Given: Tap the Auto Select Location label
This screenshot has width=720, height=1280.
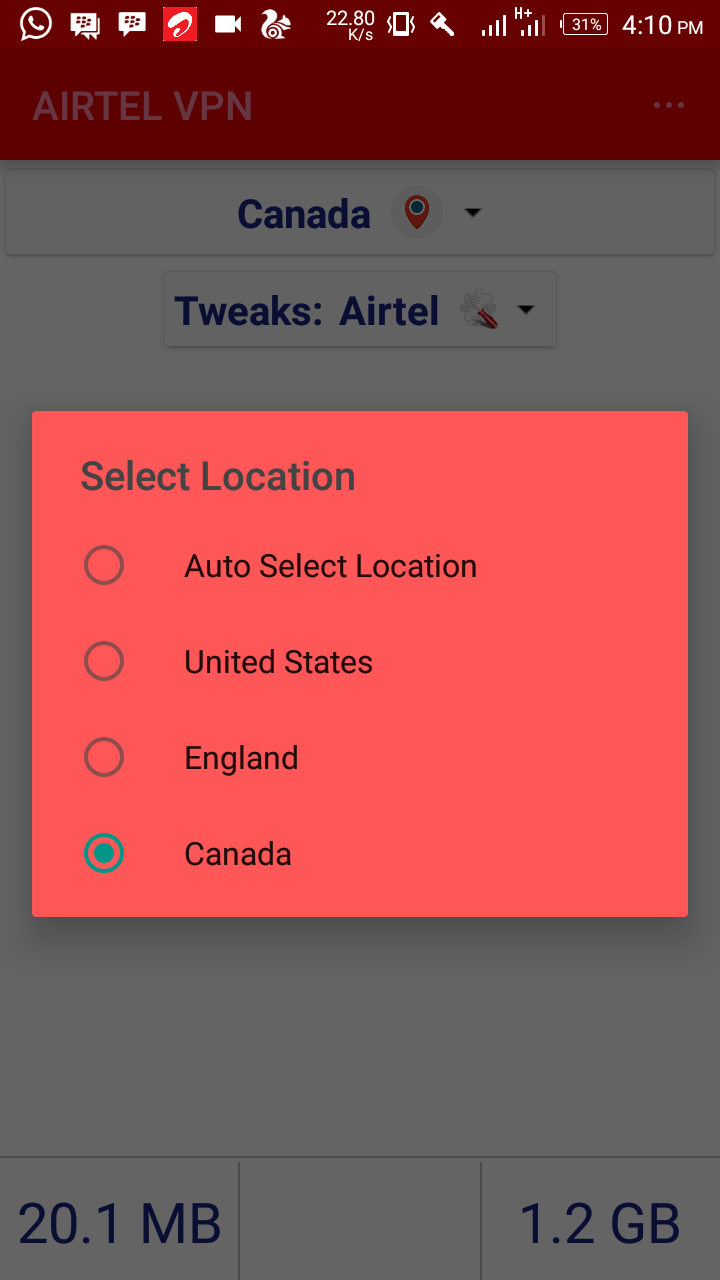Looking at the screenshot, I should (330, 566).
